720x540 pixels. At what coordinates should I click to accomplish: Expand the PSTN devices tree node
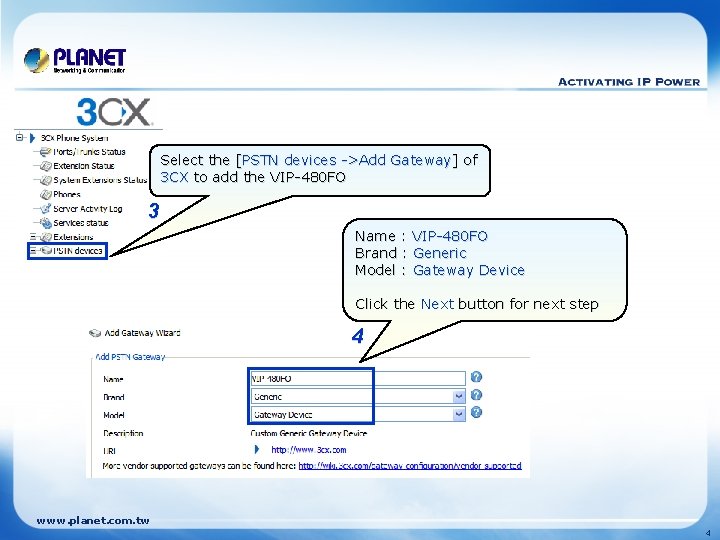[33, 250]
